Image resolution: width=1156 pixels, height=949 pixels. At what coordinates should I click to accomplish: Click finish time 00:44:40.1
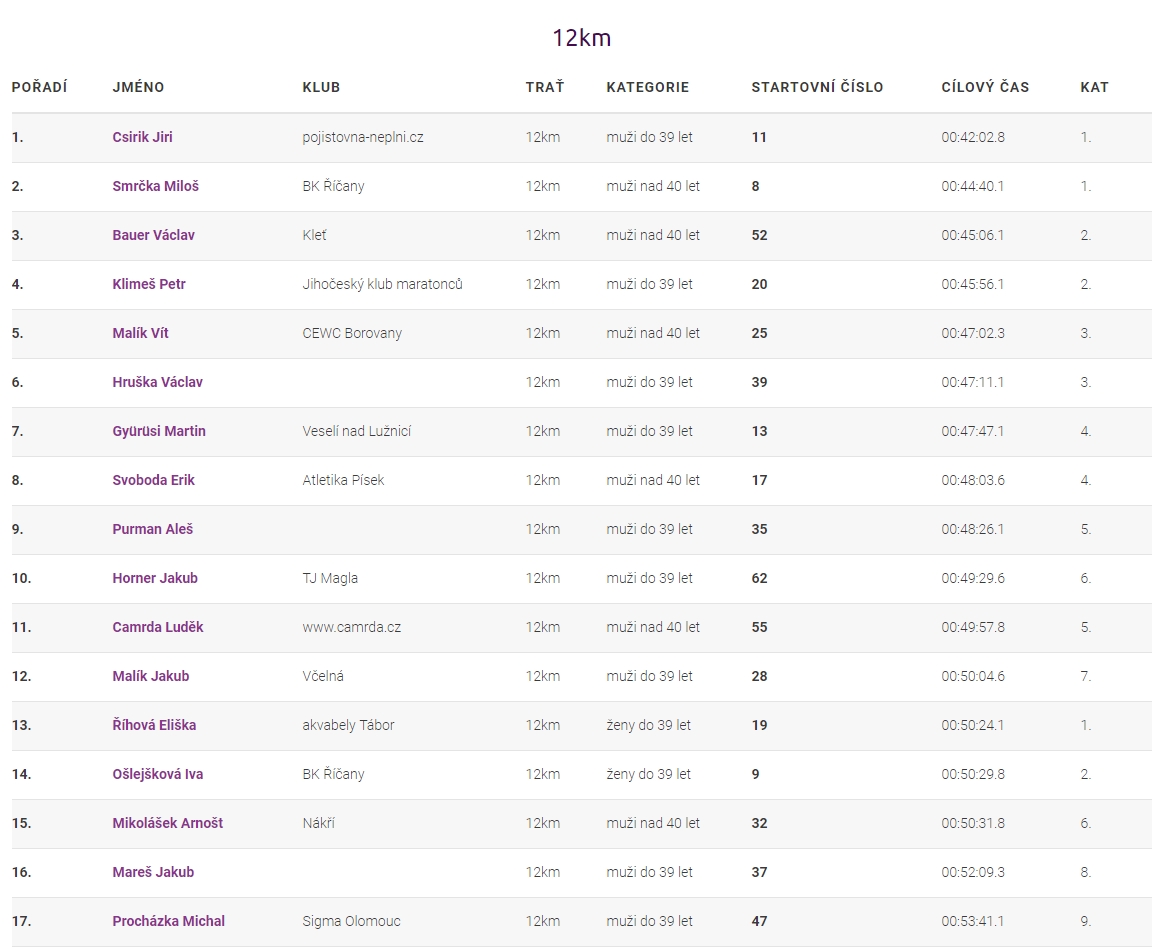972,186
